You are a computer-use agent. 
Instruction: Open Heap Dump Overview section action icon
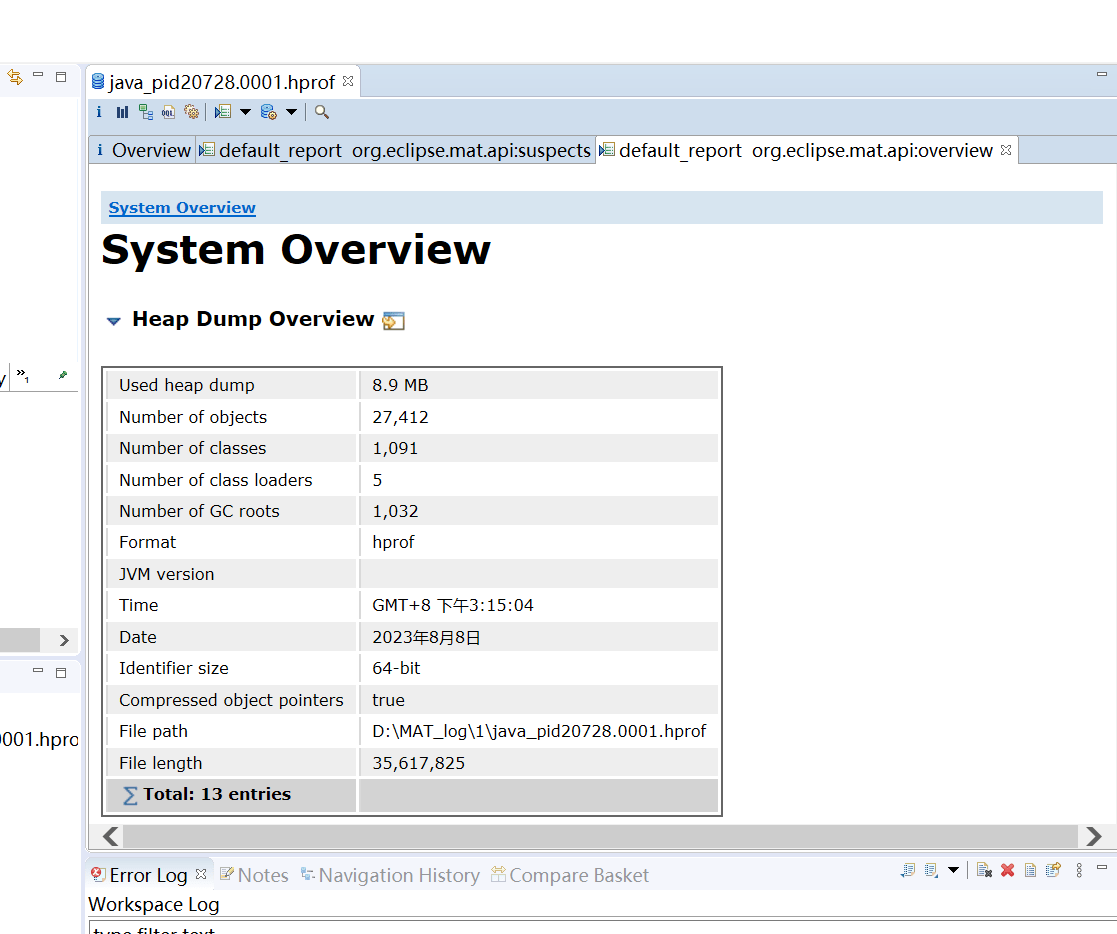(394, 321)
